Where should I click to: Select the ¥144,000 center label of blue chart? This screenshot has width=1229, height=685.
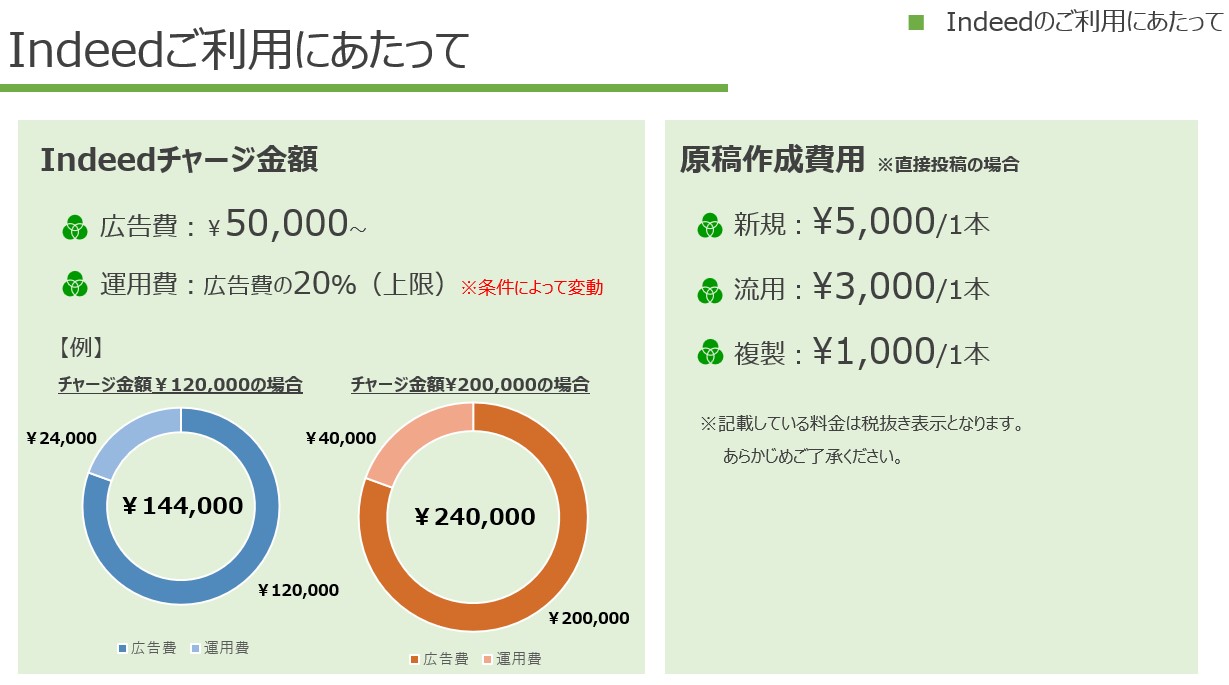pos(182,506)
